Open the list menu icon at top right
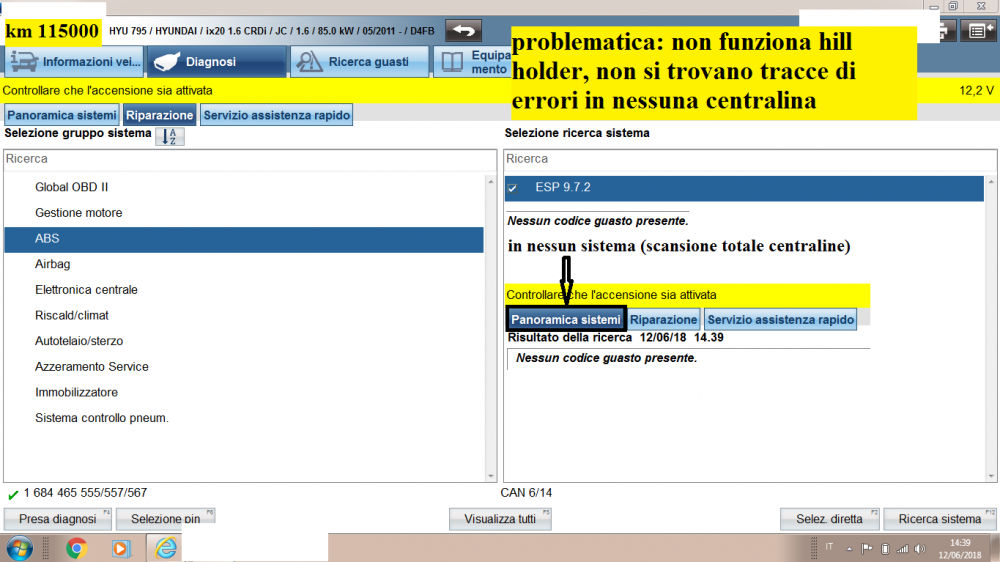Viewport: 1000px width, 562px height. tap(978, 31)
